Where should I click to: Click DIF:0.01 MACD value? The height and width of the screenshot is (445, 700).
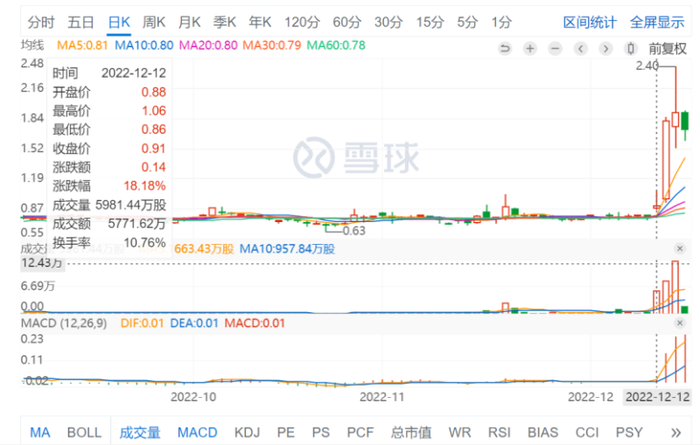tap(142, 323)
